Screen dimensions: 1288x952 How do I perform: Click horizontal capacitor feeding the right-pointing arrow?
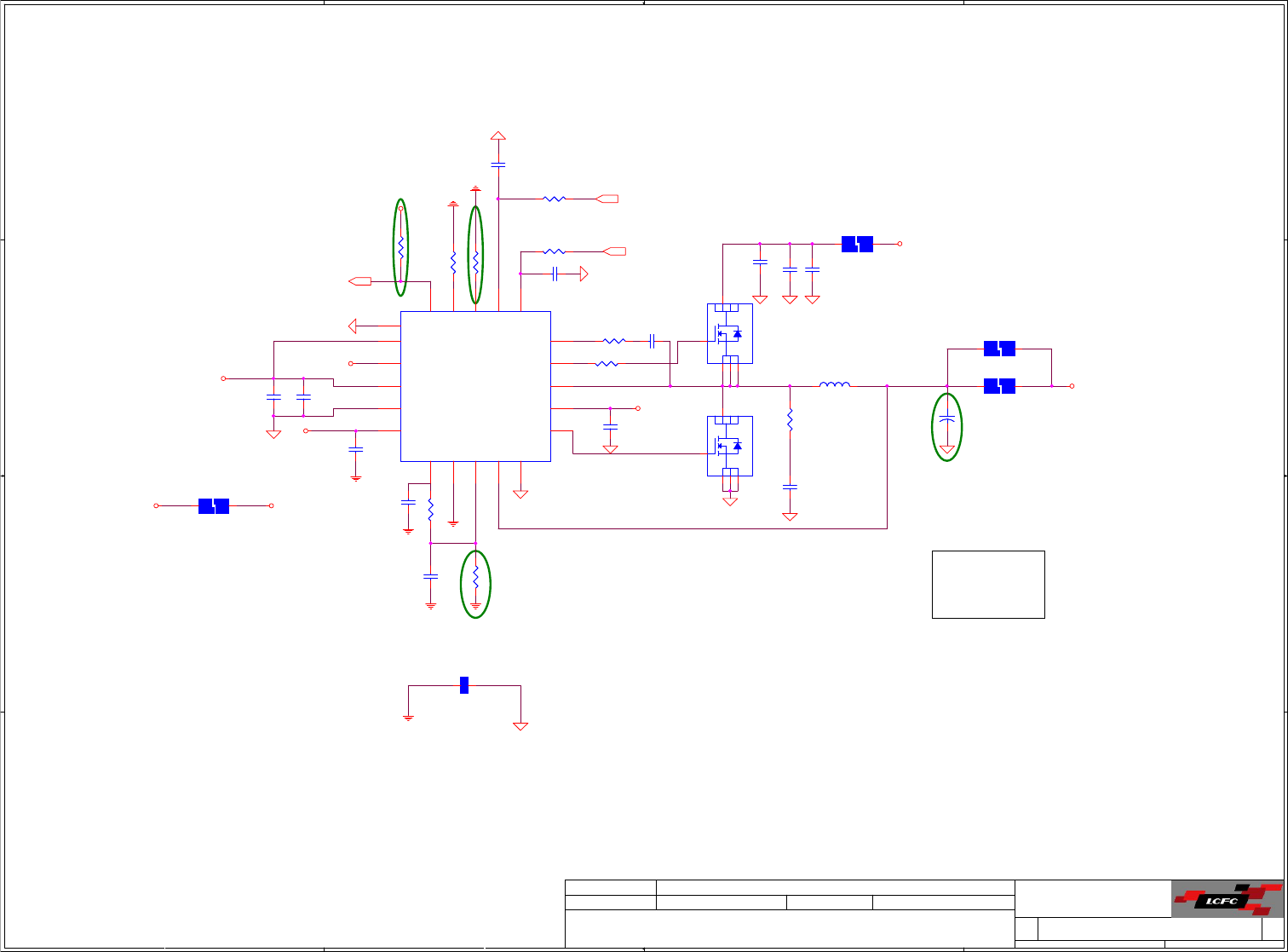coord(555,274)
